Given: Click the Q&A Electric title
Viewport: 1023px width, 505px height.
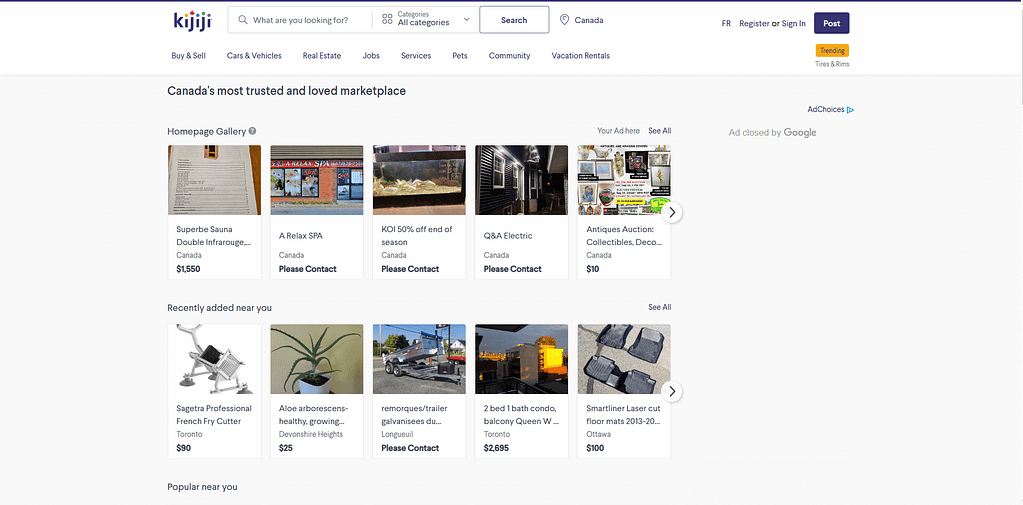Looking at the screenshot, I should pyautogui.click(x=508, y=236).
